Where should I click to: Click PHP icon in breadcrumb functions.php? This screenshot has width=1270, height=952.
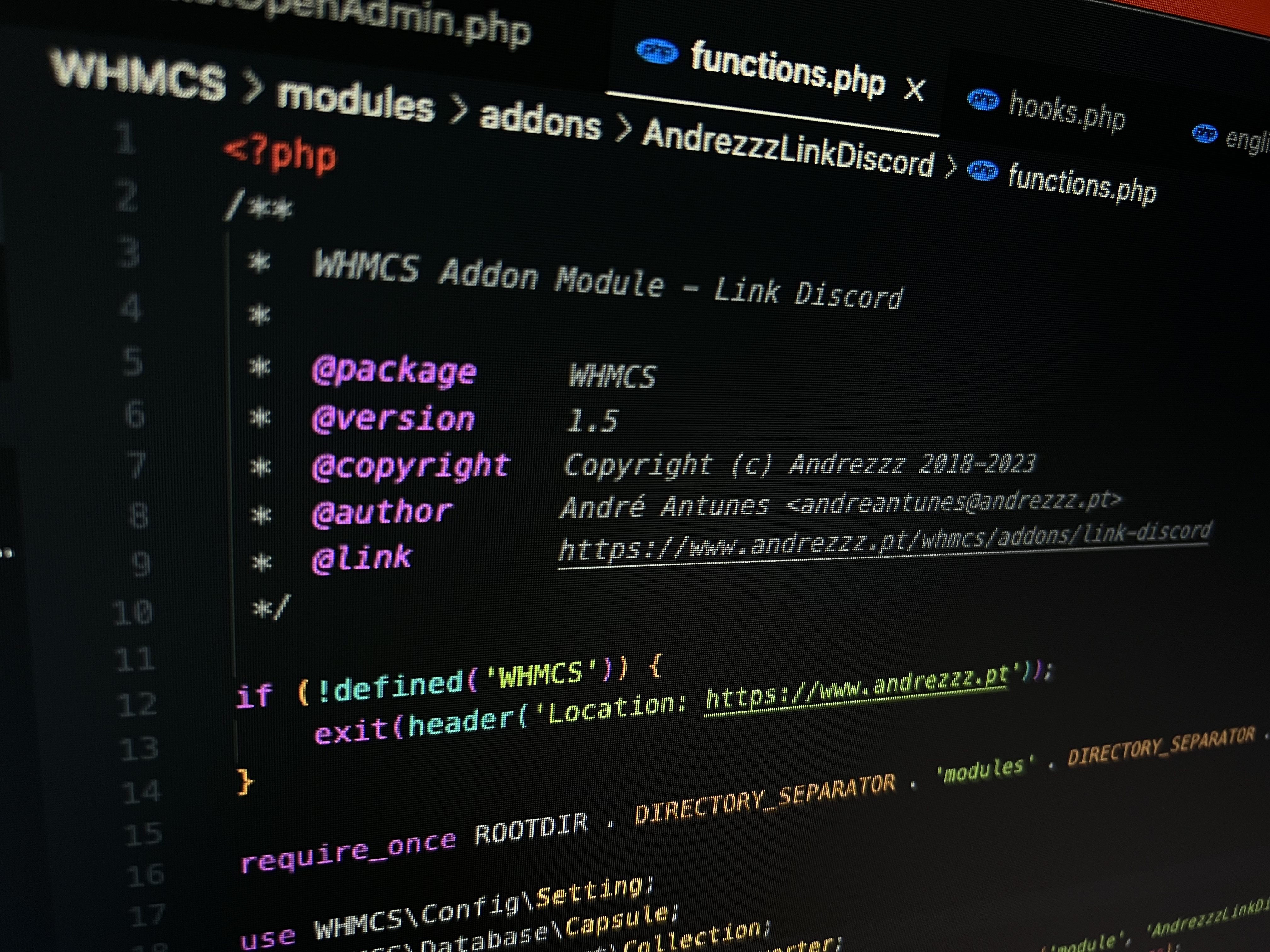[982, 170]
